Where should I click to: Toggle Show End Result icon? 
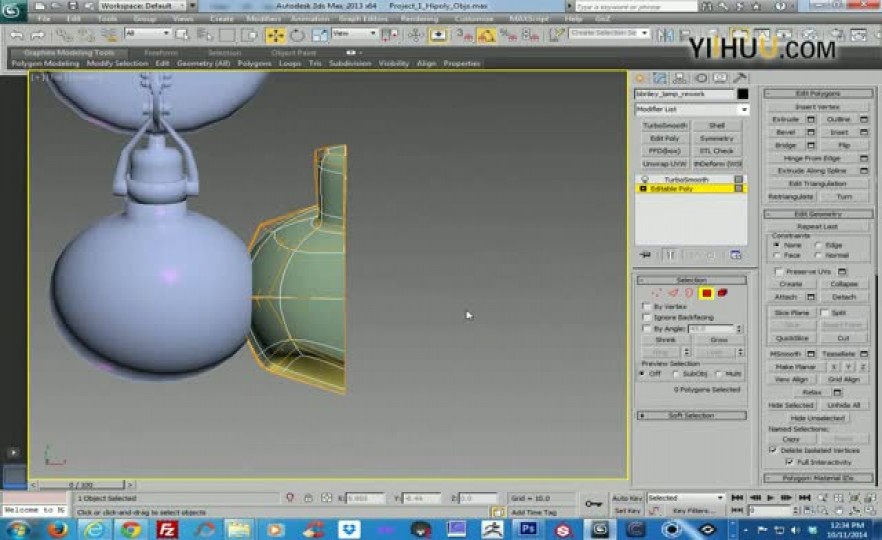(670, 255)
